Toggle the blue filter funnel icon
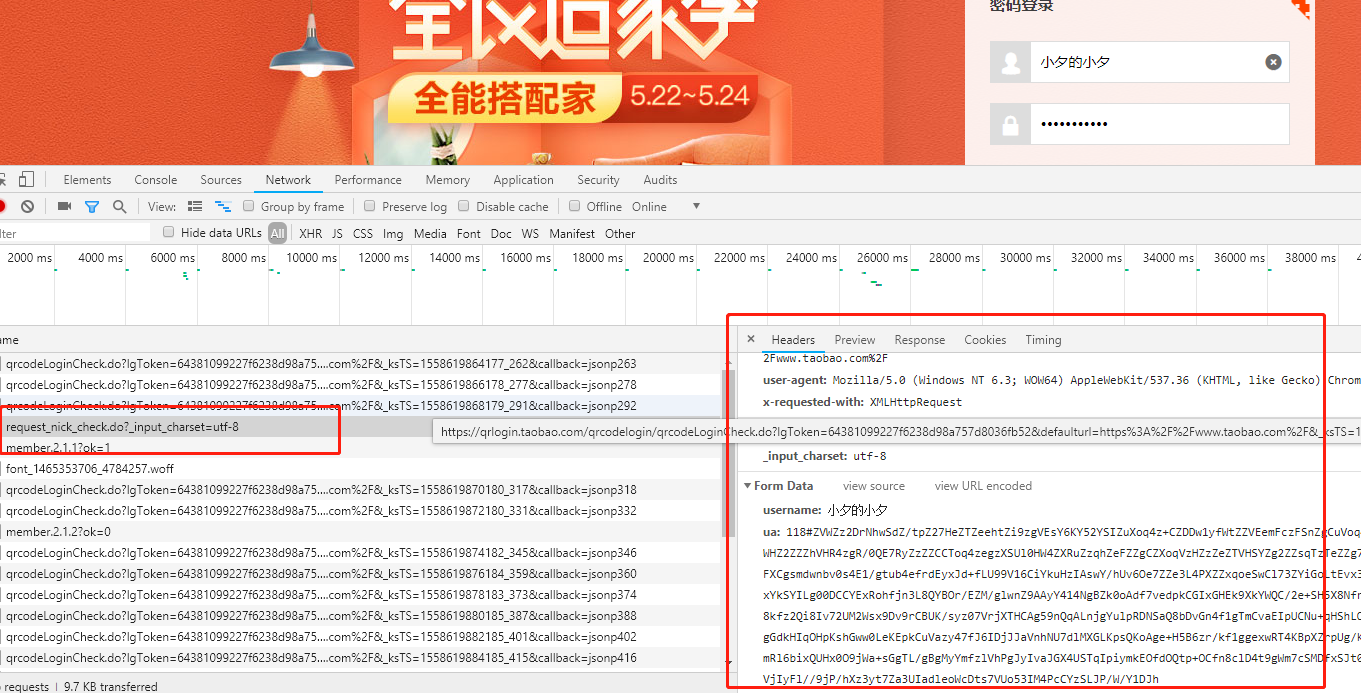Screen dimensions: 1361x693 tap(92, 206)
